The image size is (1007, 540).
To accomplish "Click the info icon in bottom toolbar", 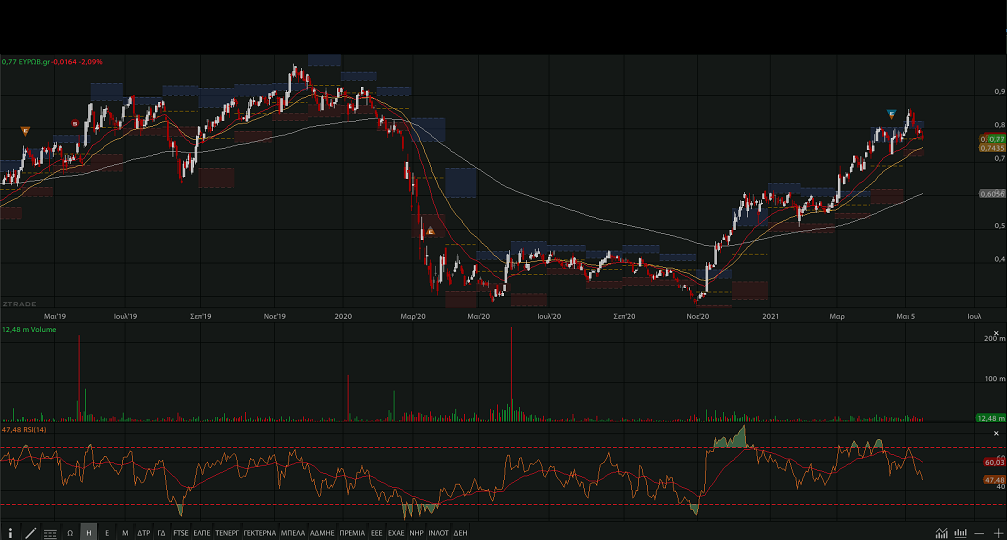I will [10, 533].
